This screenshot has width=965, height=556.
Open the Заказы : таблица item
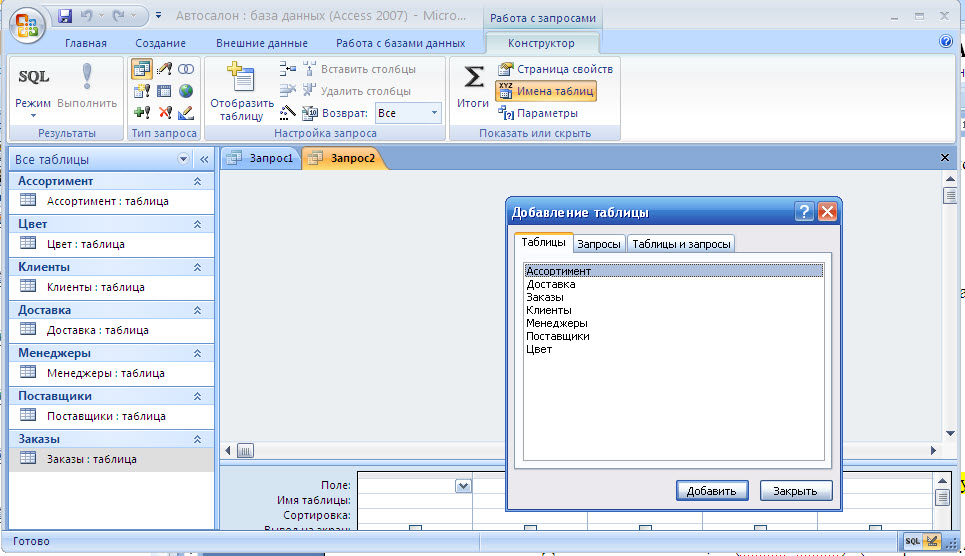coord(111,459)
